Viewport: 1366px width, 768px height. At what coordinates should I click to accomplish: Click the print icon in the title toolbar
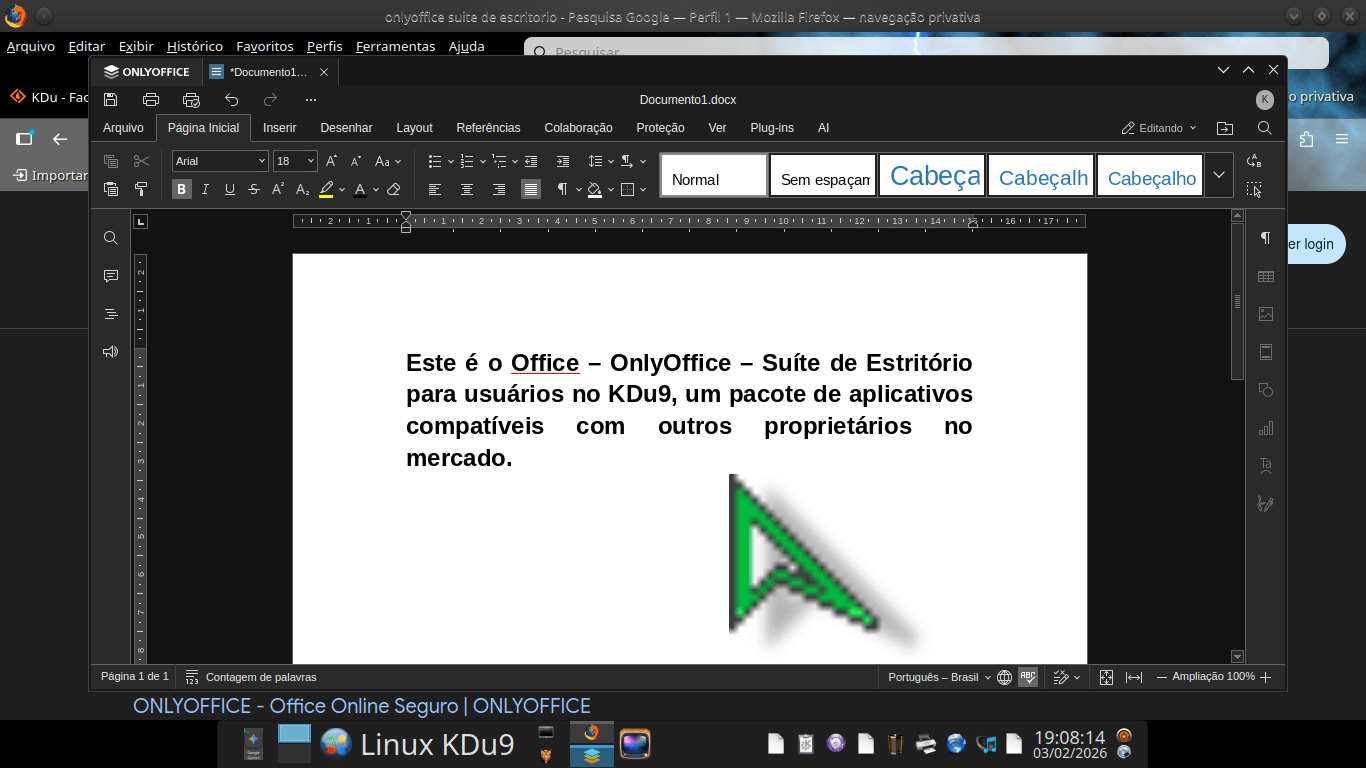(151, 100)
